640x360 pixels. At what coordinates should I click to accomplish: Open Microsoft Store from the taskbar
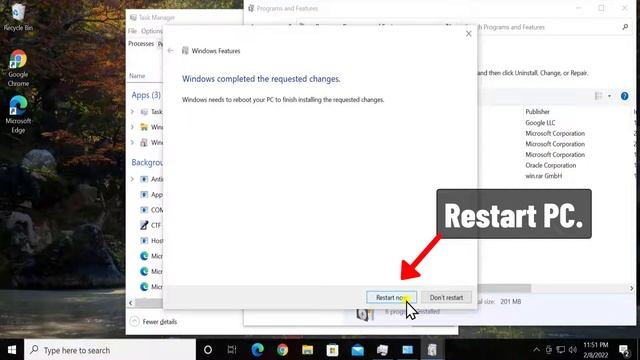pyautogui.click(x=332, y=350)
